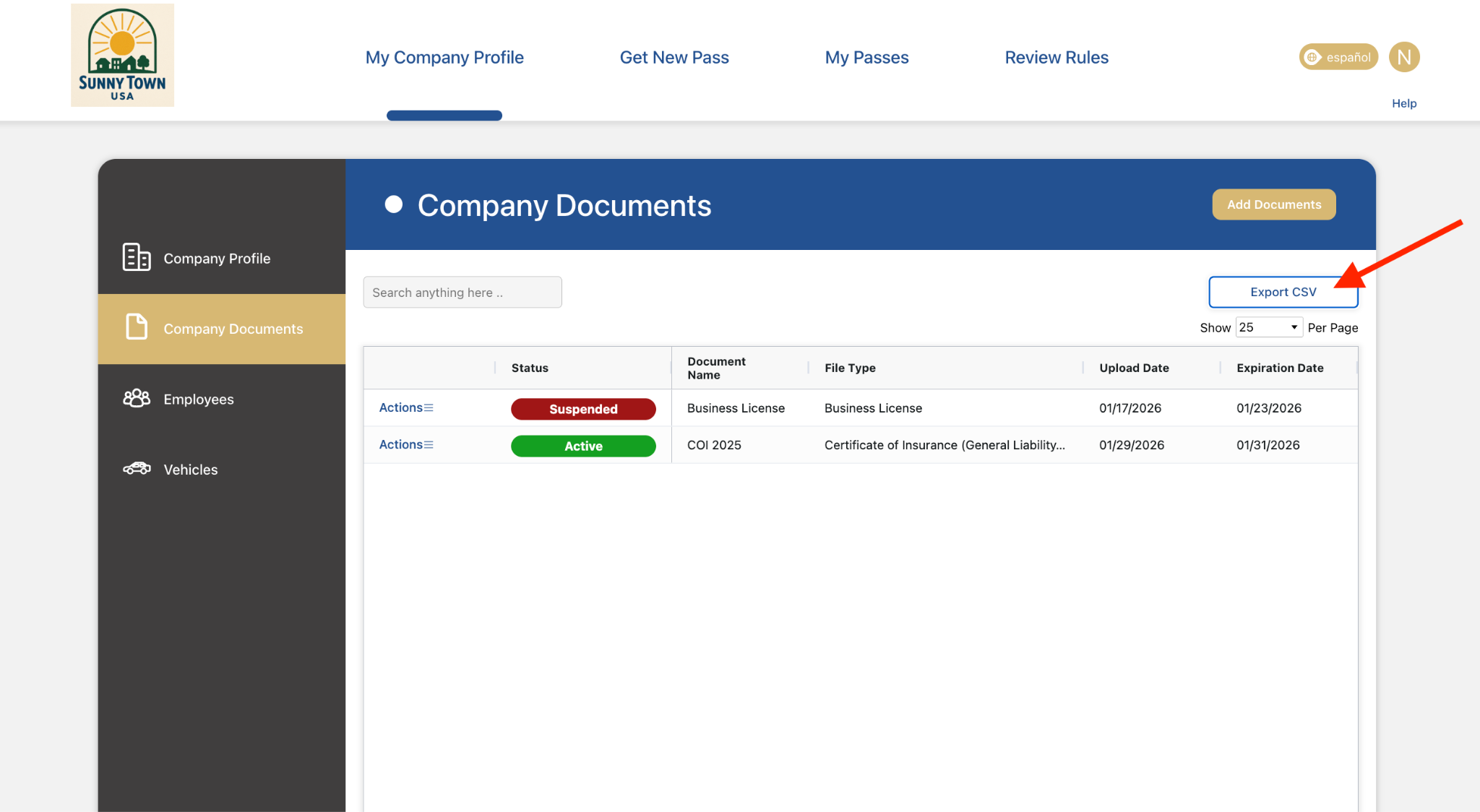Open the N user avatar menu

coord(1404,57)
